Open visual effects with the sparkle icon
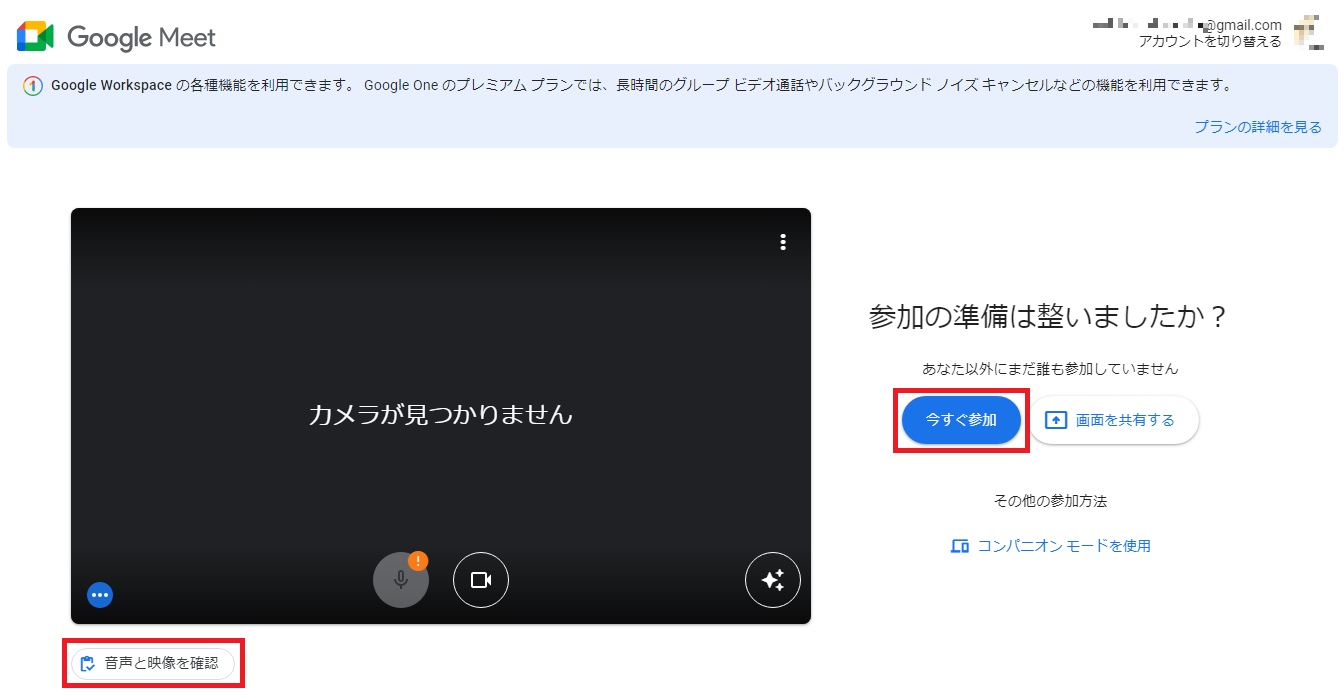Screen dimensions: 1344x700 click(772, 580)
